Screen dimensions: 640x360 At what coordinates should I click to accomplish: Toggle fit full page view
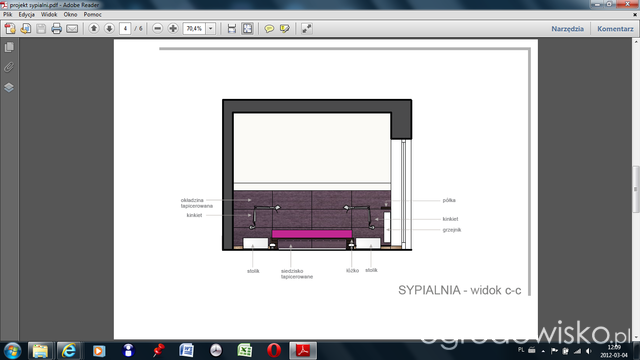point(247,29)
